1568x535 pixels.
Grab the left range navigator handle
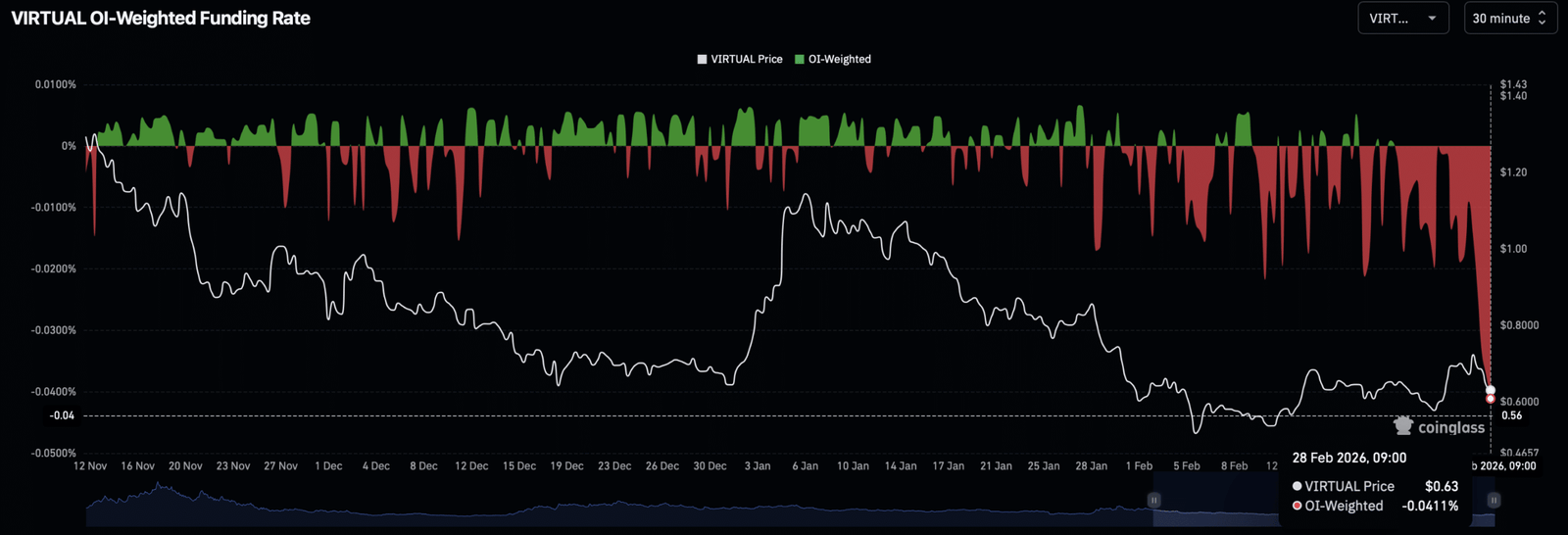(1153, 500)
